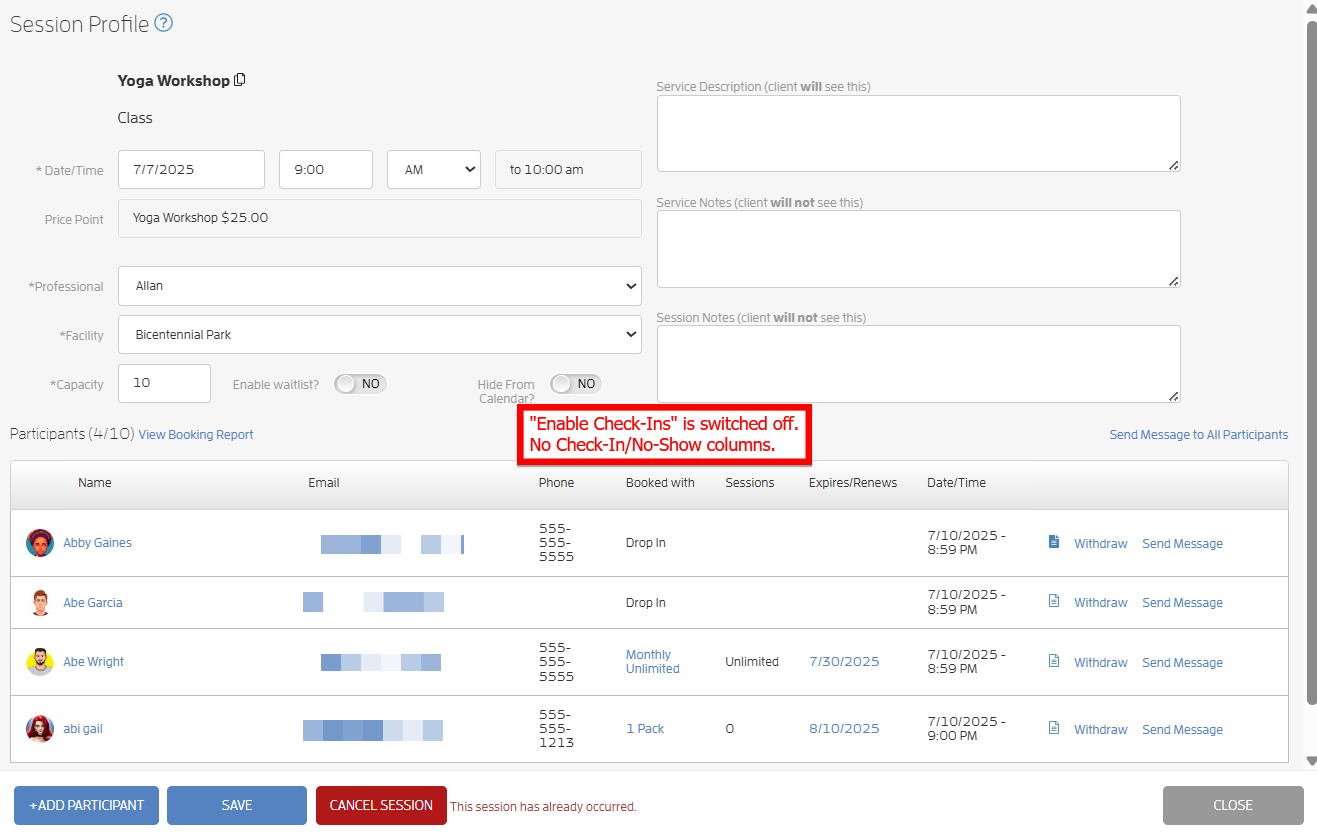Click the Service Description text area
The image size is (1317, 837).
918,134
